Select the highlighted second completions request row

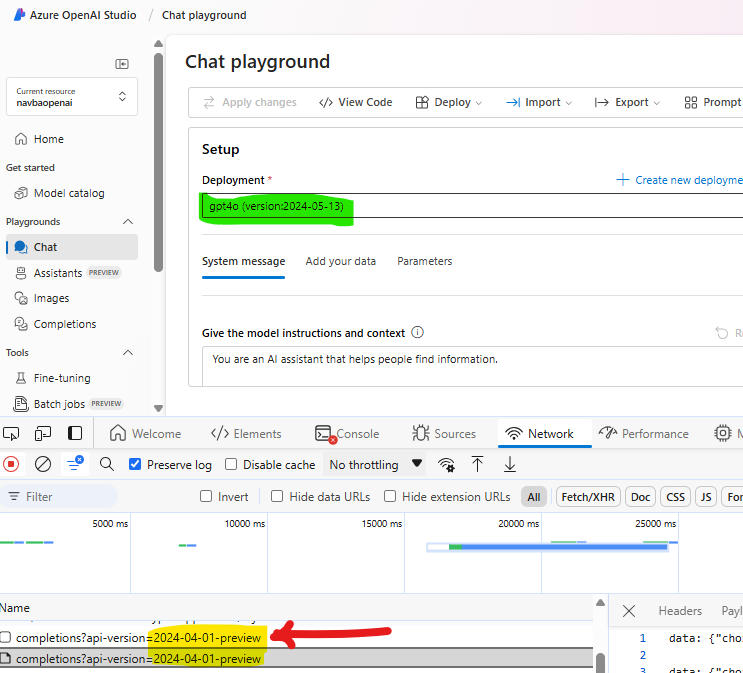(x=296, y=659)
